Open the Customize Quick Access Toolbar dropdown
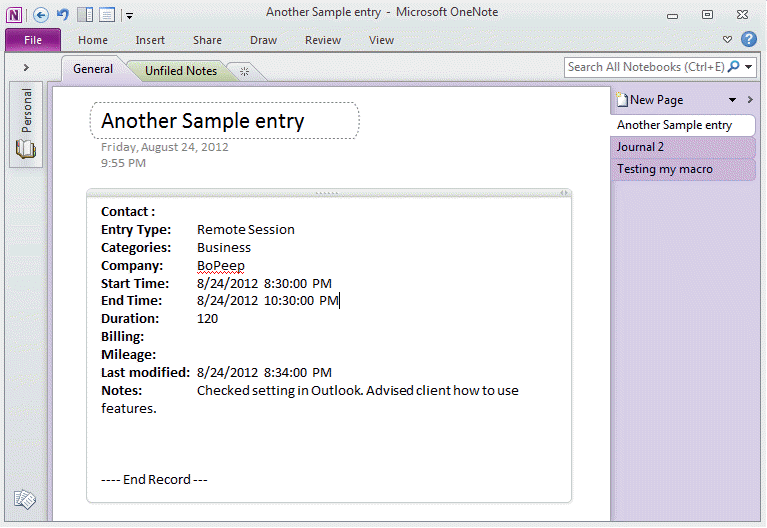Screen dimensions: 767x528 pos(130,16)
